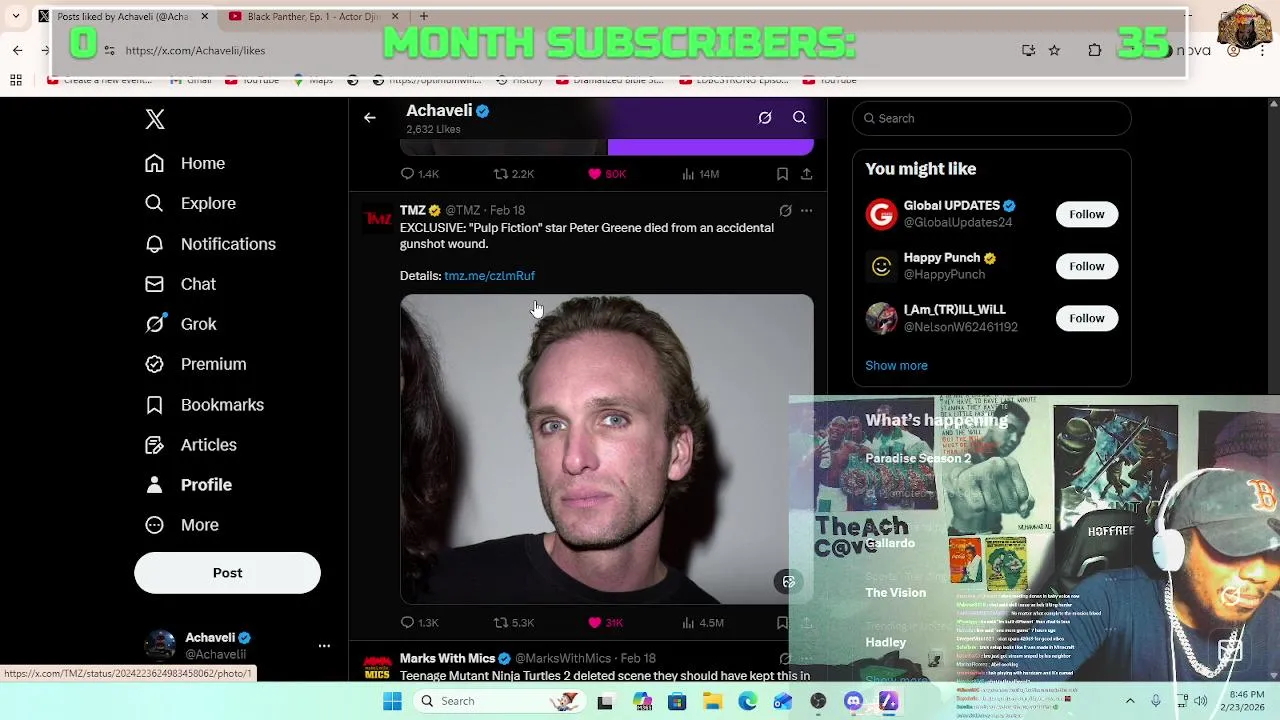
Task: Open the X logo home link
Action: [154, 119]
